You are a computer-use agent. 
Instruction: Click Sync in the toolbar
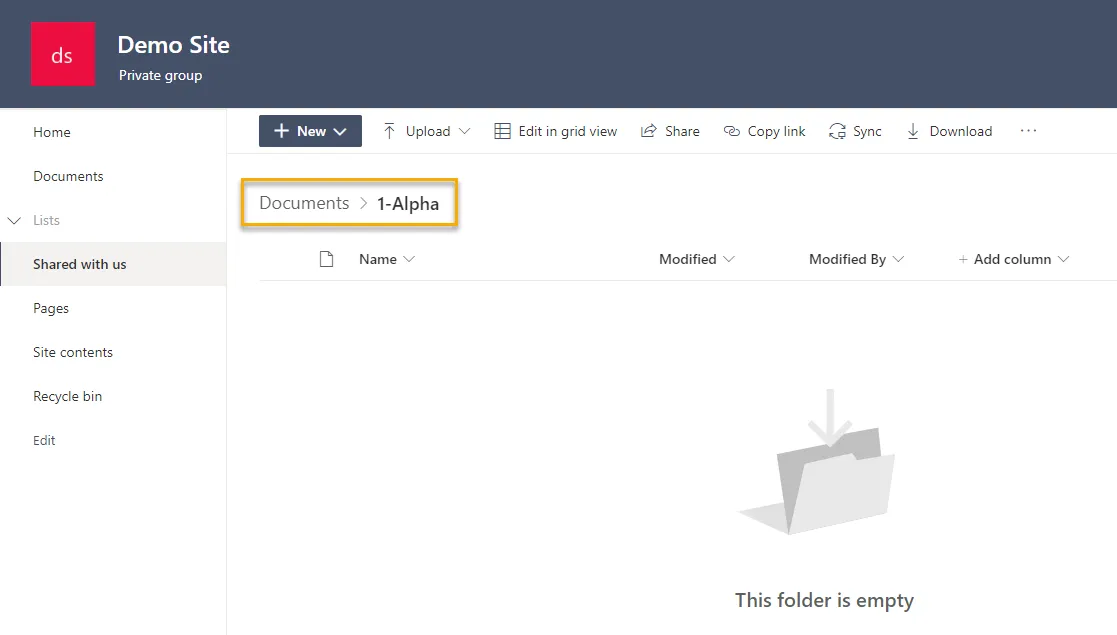[x=867, y=131]
